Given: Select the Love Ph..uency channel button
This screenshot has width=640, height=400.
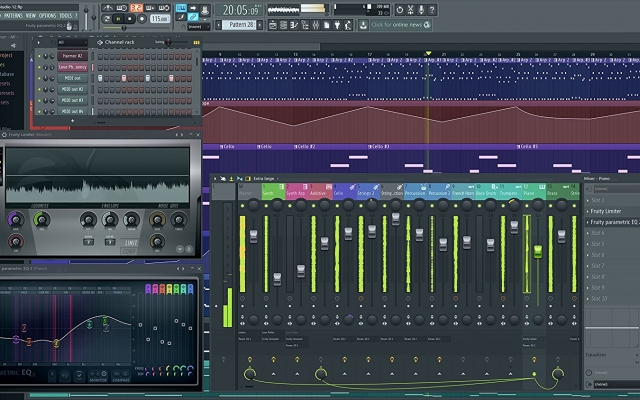Looking at the screenshot, I should click(x=73, y=67).
